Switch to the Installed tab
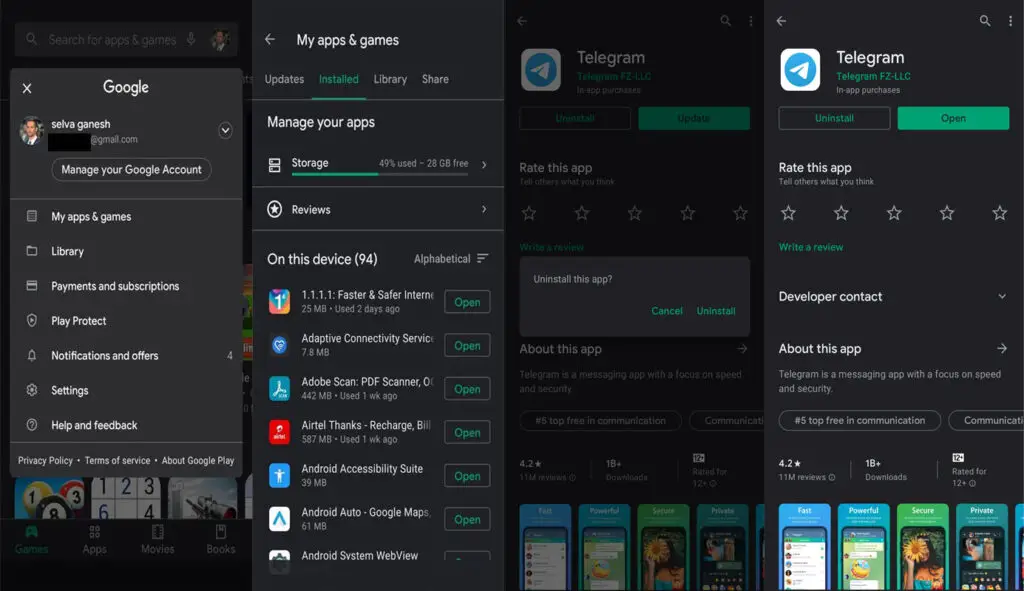The width and height of the screenshot is (1024, 591). point(338,80)
